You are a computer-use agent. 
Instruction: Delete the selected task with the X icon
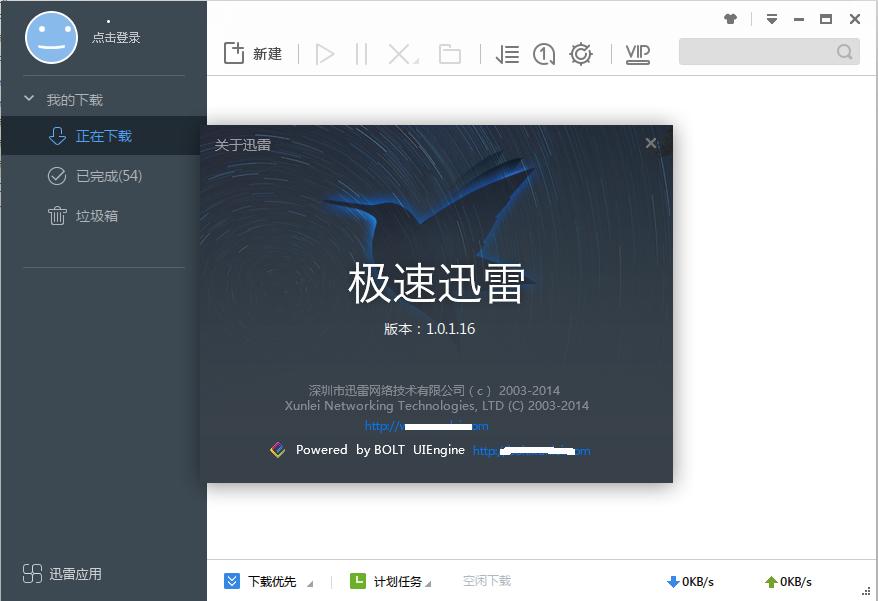pos(398,54)
